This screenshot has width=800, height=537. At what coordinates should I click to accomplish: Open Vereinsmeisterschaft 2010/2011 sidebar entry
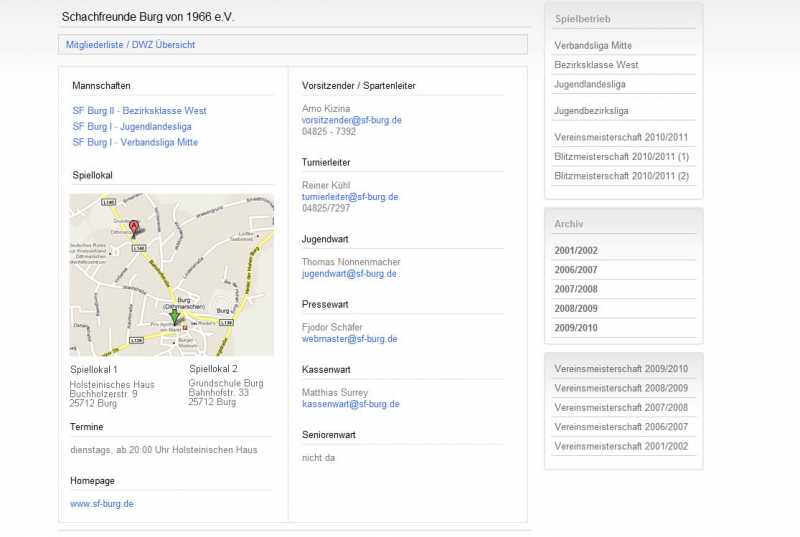point(621,137)
